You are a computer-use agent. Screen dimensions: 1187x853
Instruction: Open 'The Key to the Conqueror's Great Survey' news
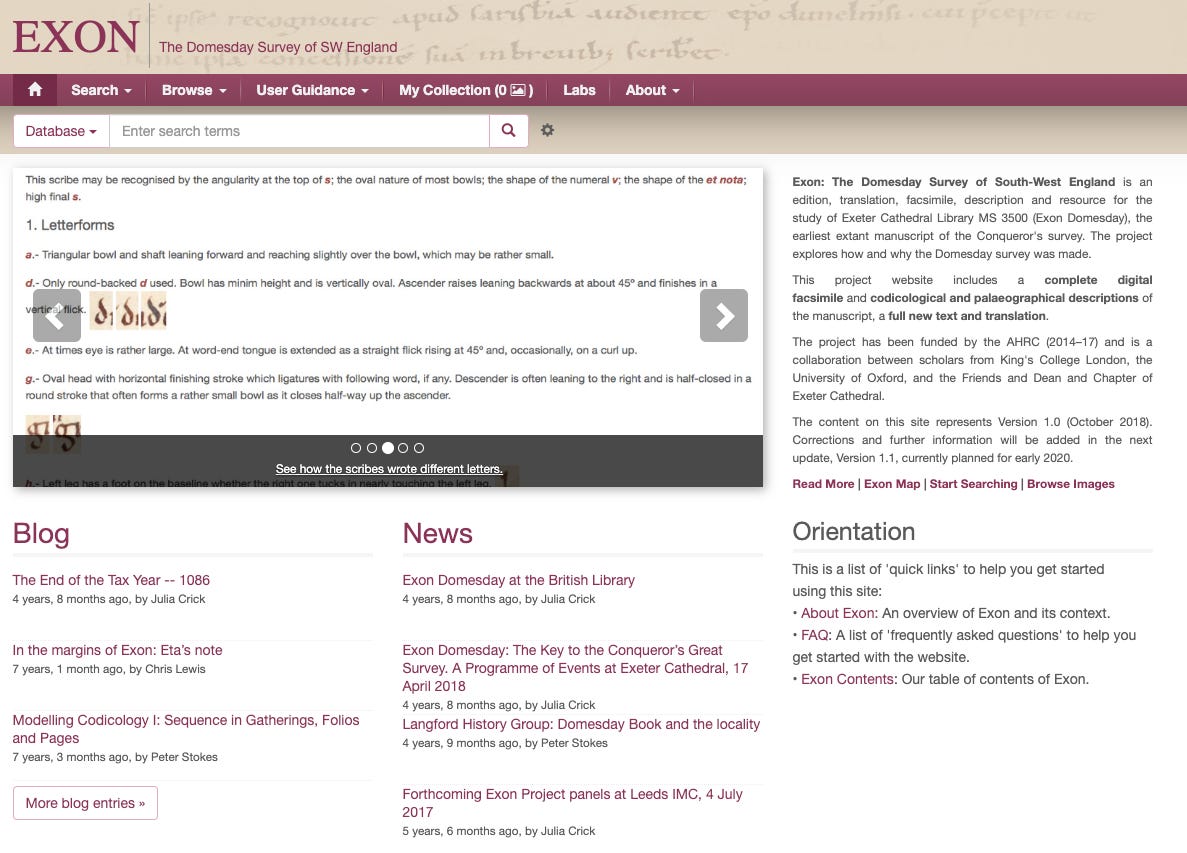[x=575, y=668]
